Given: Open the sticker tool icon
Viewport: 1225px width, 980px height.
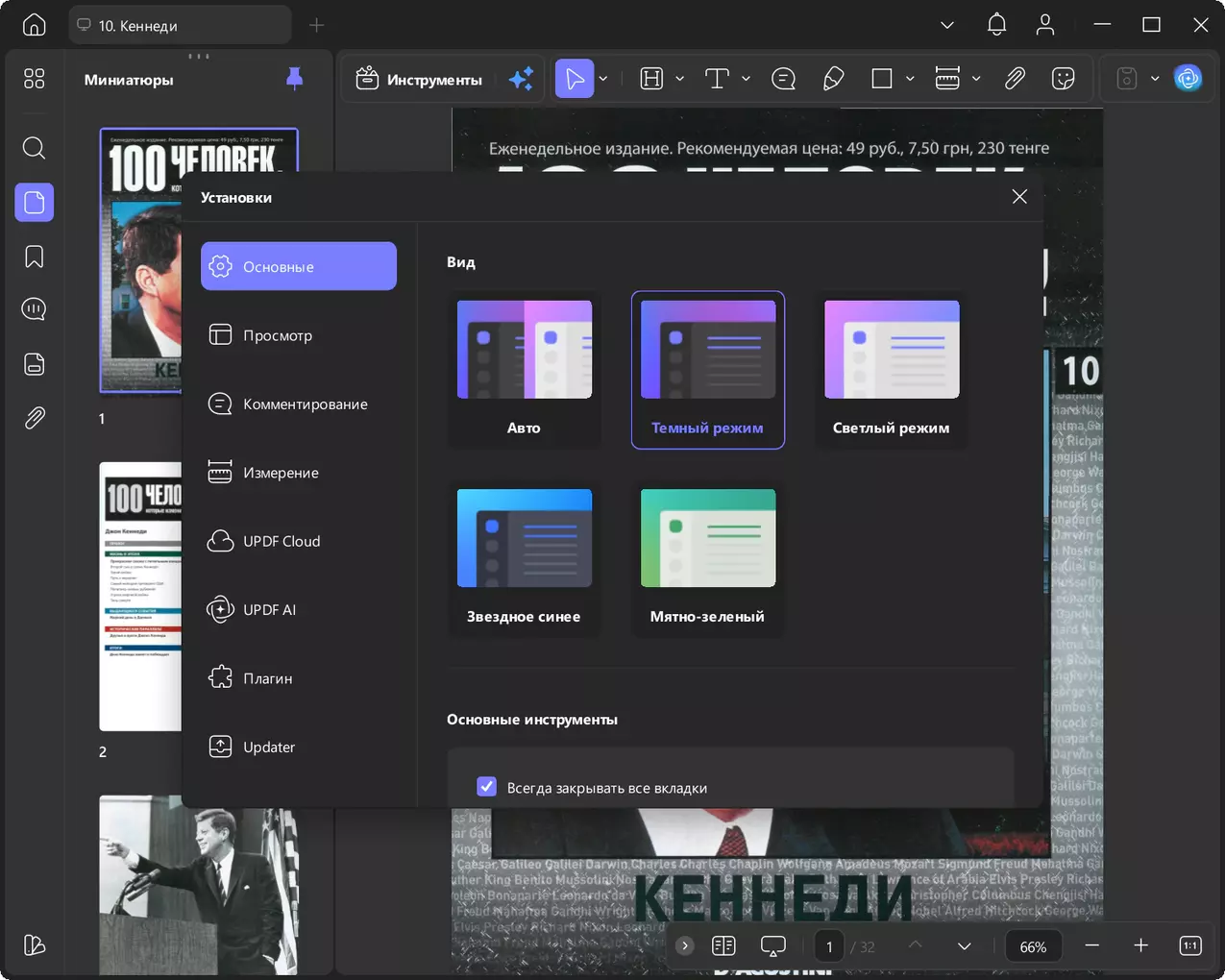Looking at the screenshot, I should pyautogui.click(x=1063, y=79).
